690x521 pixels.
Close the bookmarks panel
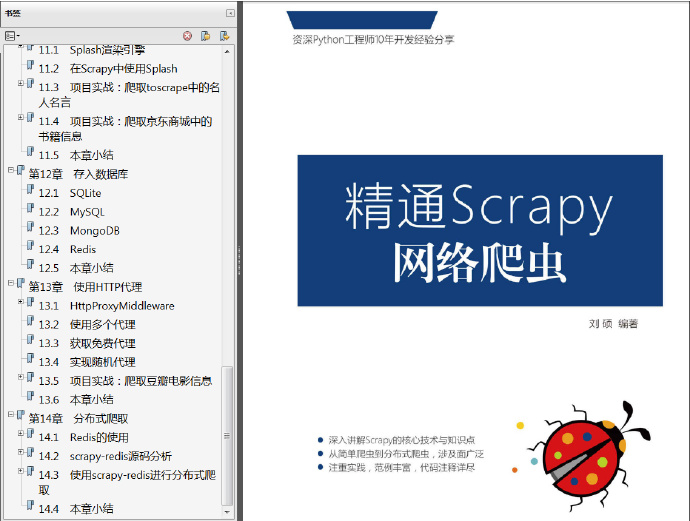pos(230,13)
